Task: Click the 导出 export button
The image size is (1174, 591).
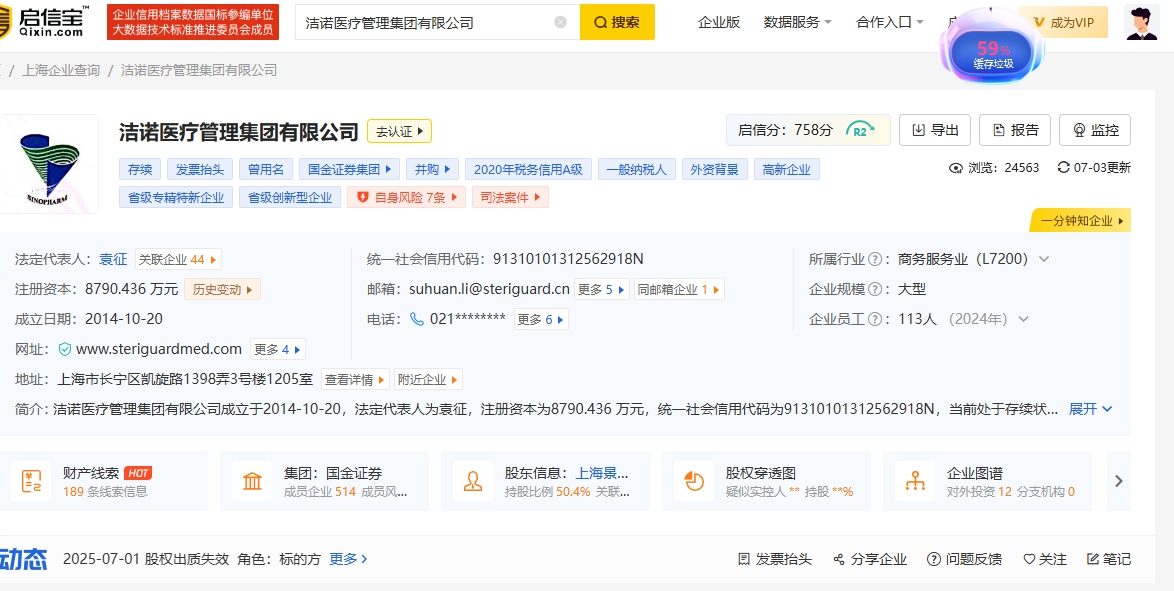Action: pos(934,130)
